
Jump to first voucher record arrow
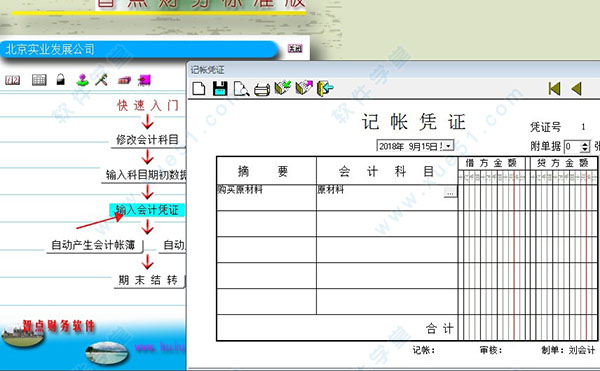[554, 89]
